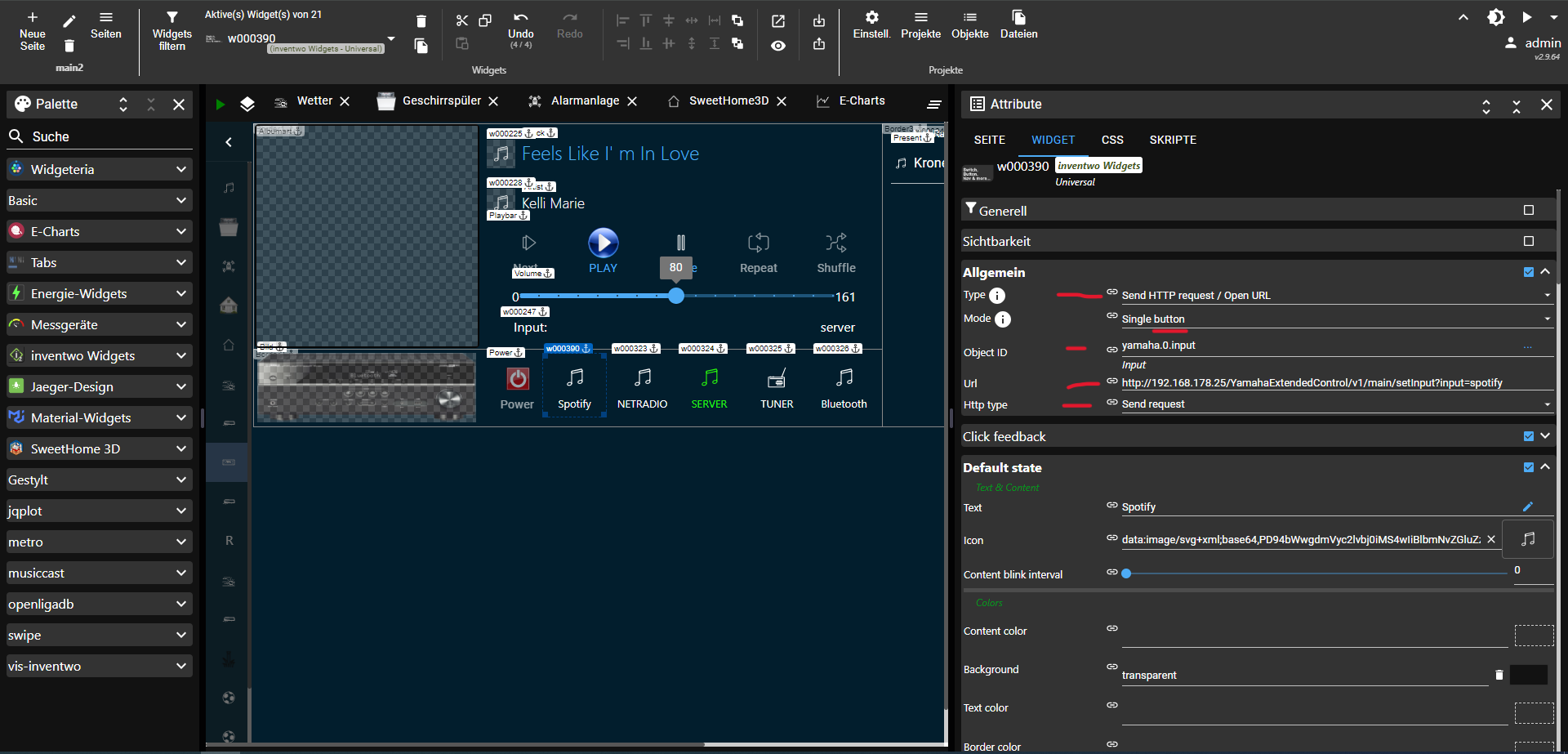Expand the E-Charts palette group
This screenshot has height=754, width=1568.
click(100, 231)
